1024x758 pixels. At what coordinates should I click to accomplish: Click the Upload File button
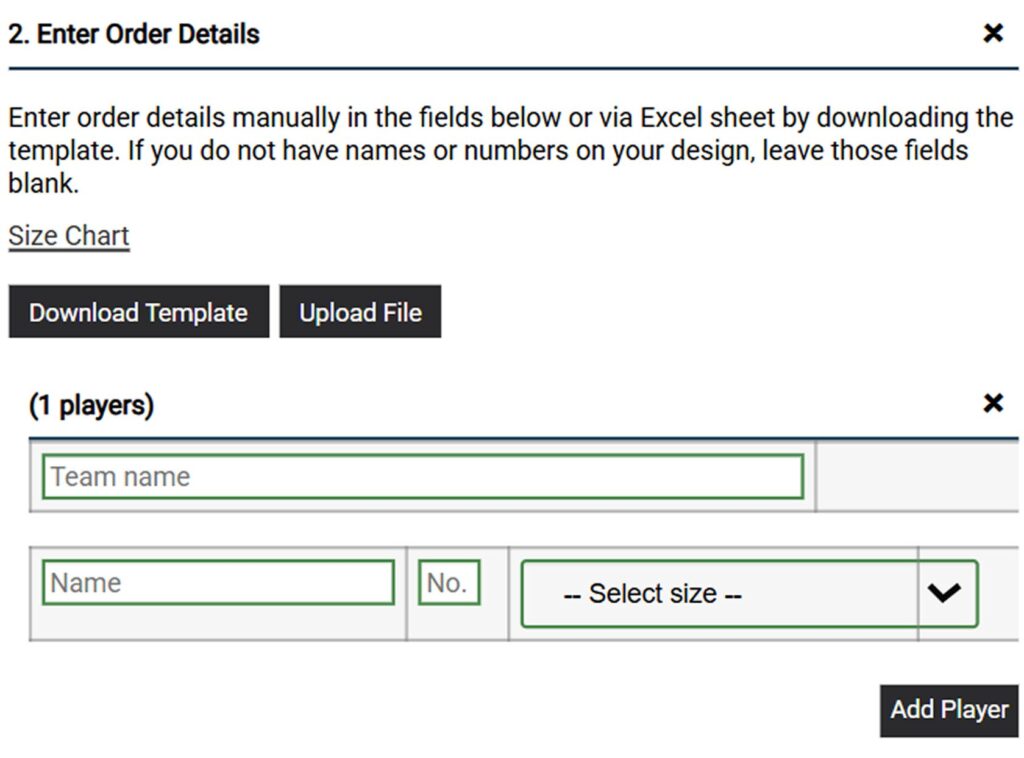point(360,312)
